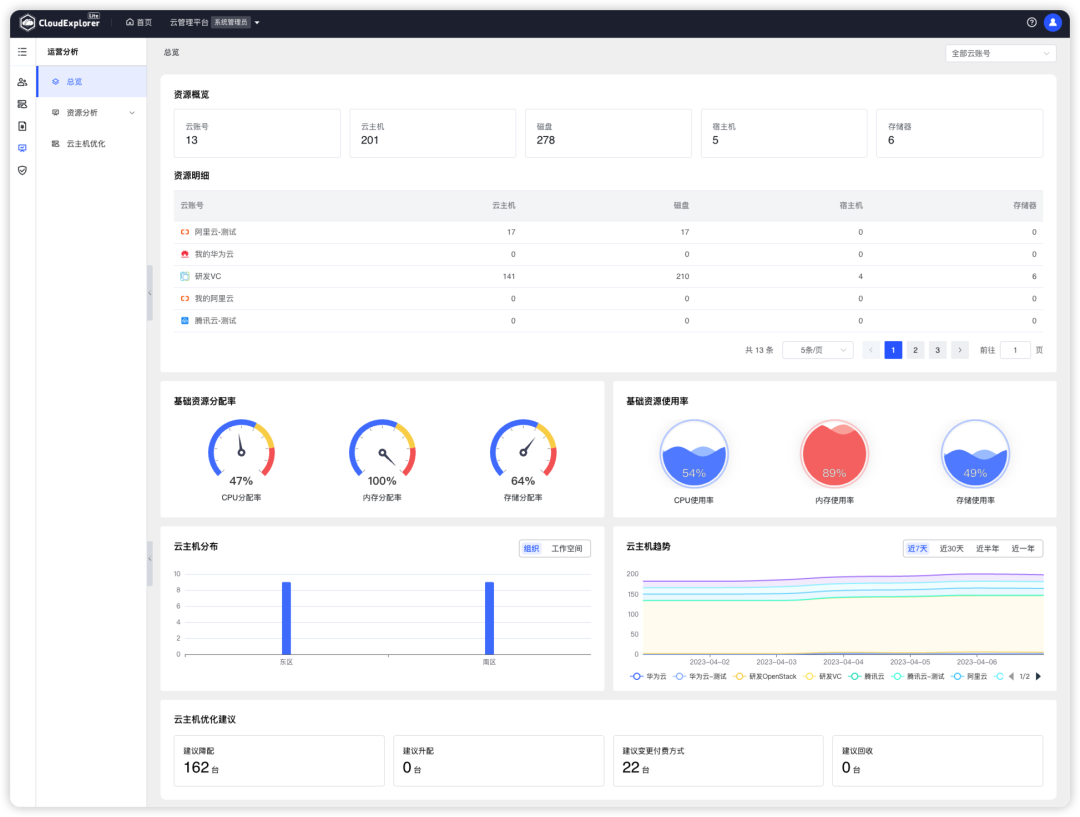Image resolution: width=1080 pixels, height=817 pixels.
Task: Click the CloudExplorer logo icon
Action: point(28,21)
